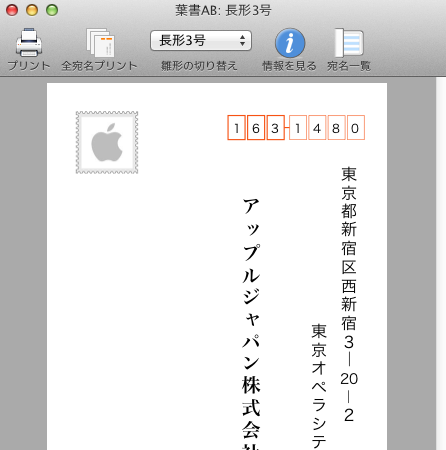446x450 pixels.
Task: Zoom window with green button
Action: point(52,10)
